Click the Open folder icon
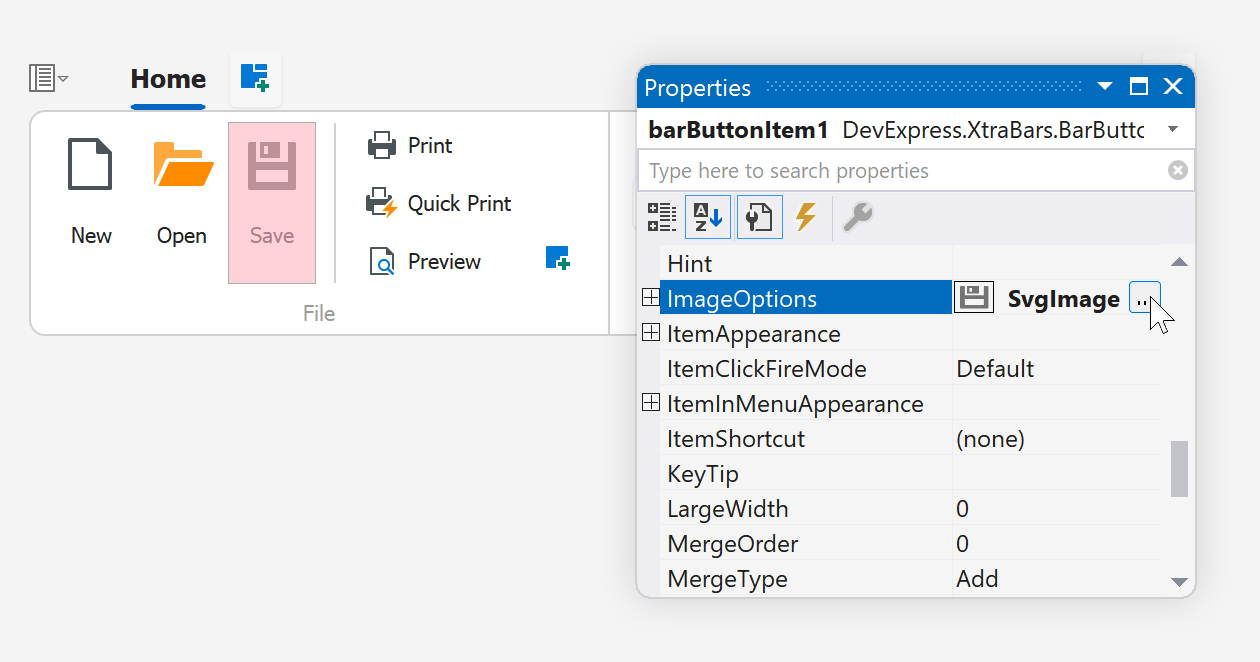The width and height of the screenshot is (1260, 662). (x=183, y=165)
